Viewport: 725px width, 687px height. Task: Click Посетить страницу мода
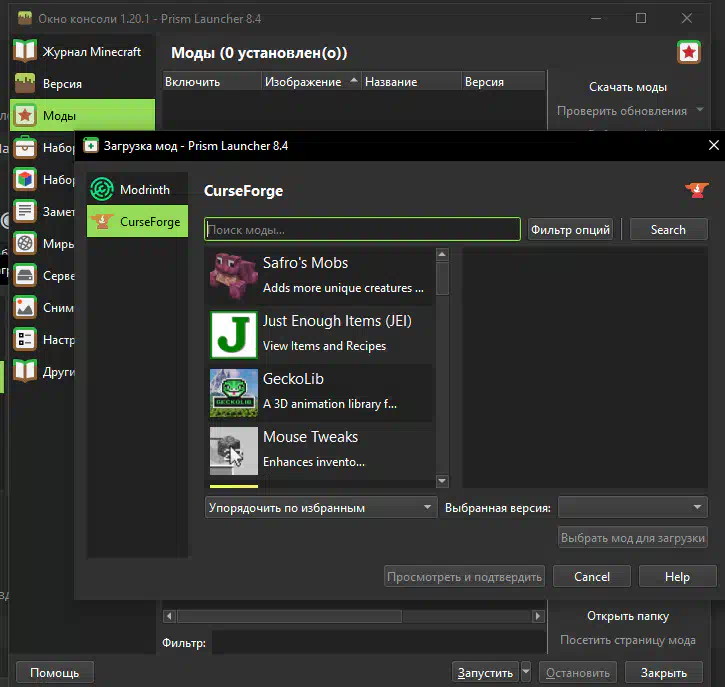627,640
